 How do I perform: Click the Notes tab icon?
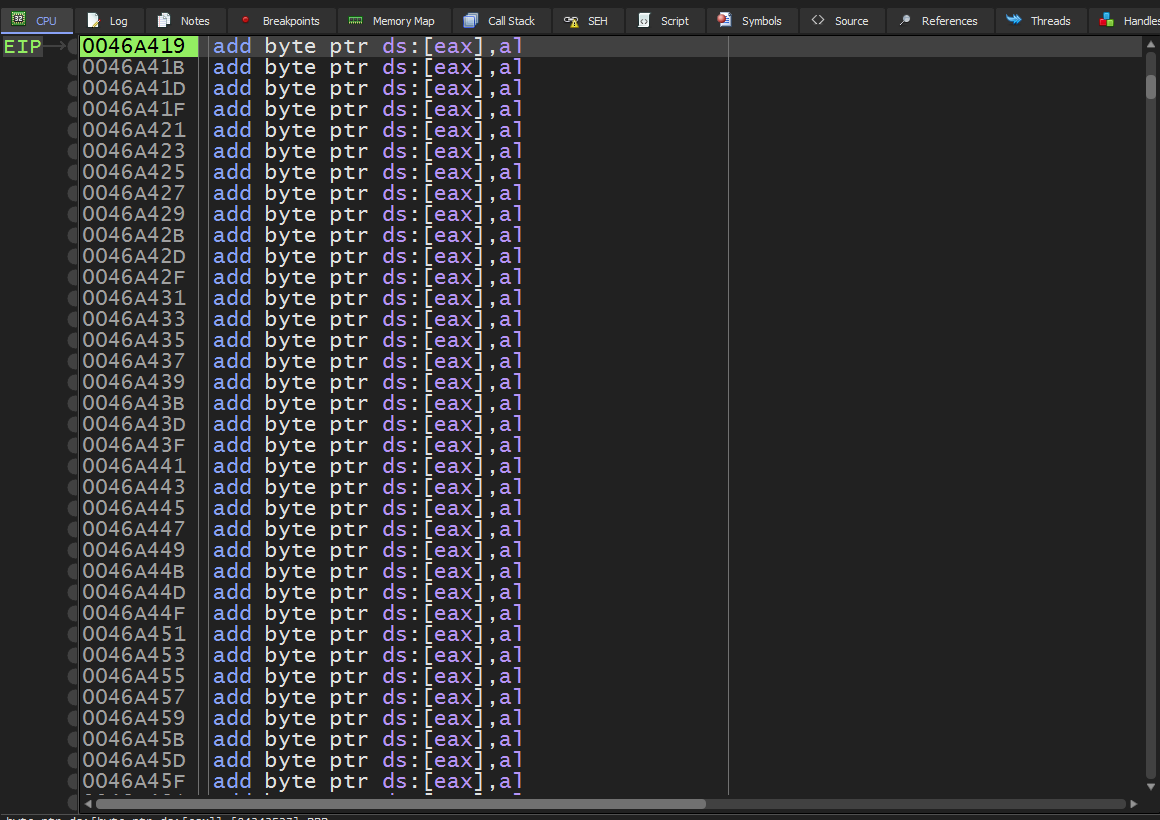click(x=164, y=20)
